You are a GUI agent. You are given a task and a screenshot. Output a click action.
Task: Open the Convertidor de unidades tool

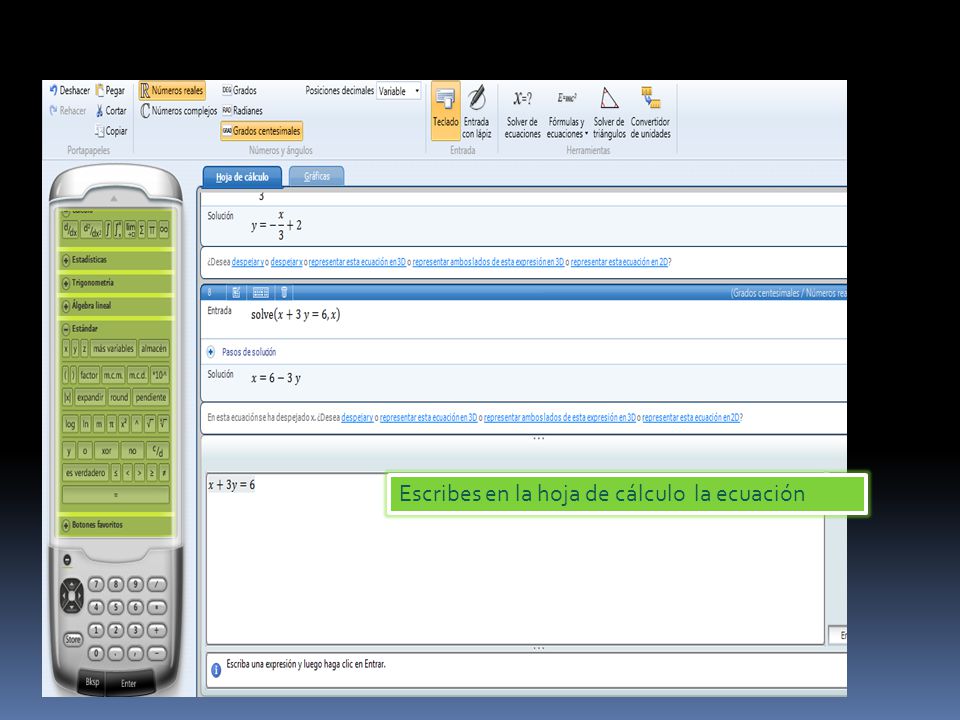click(x=650, y=114)
